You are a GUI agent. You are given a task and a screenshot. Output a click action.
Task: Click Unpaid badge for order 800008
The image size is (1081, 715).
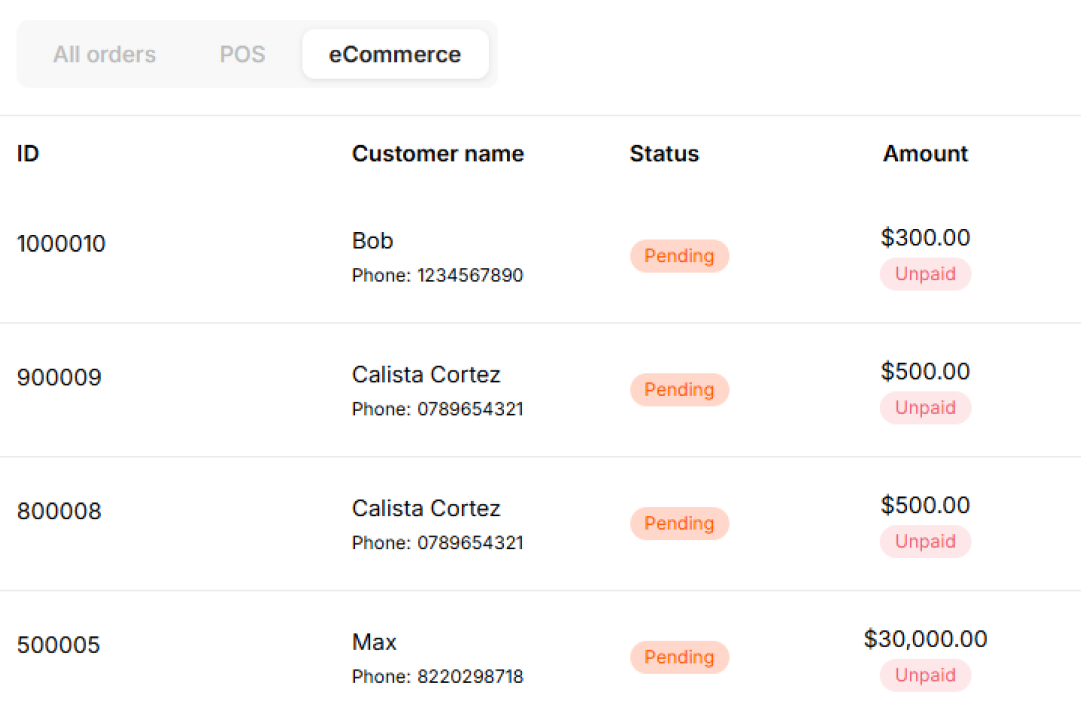(x=925, y=541)
